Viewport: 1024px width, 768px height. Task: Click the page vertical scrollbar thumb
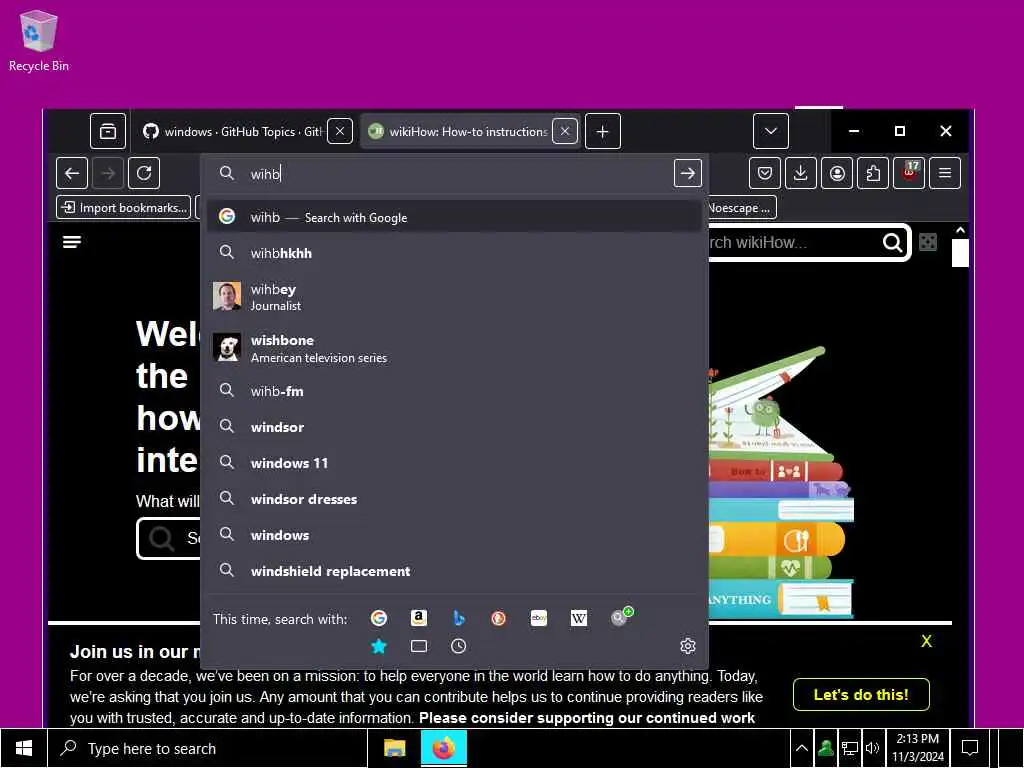click(960, 253)
